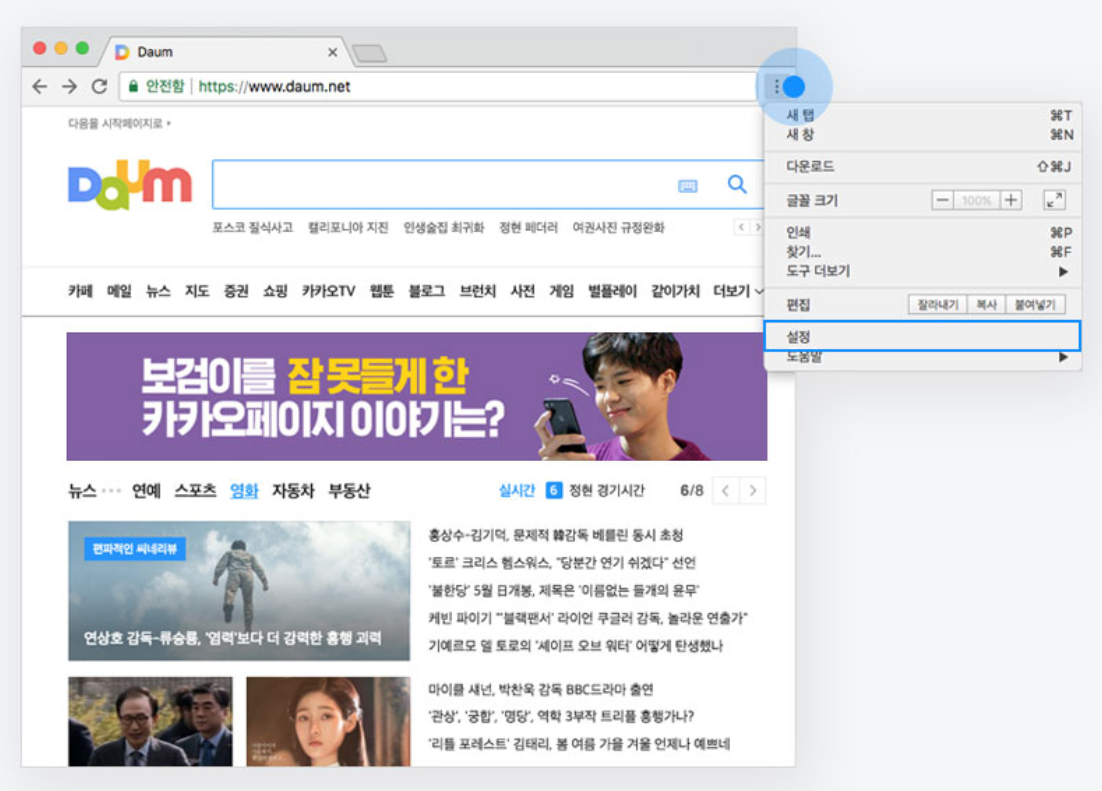Choose '인쇄' in the Chrome menu
The width and height of the screenshot is (1102, 791).
click(x=922, y=232)
